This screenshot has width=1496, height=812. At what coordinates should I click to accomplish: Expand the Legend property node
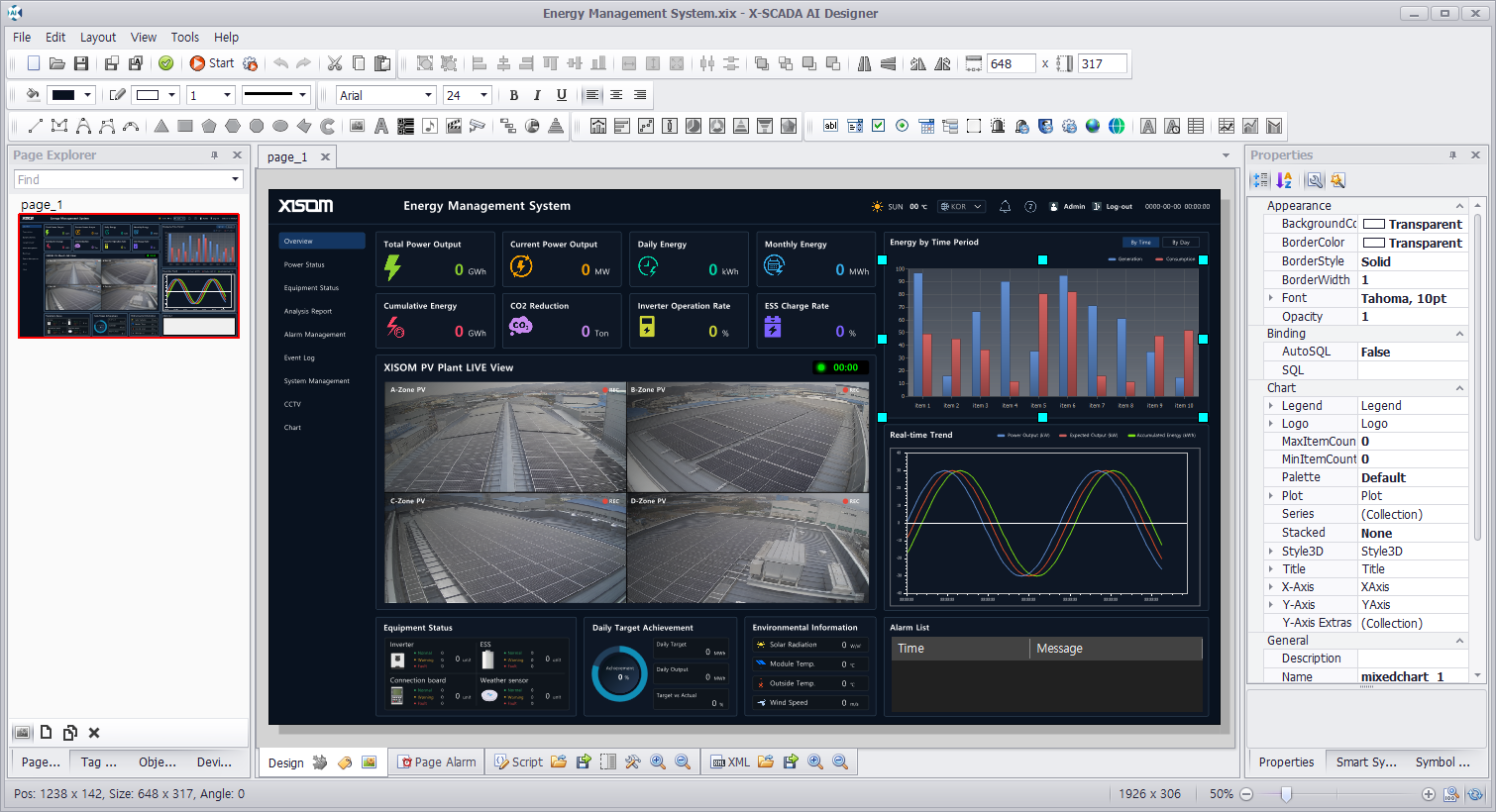click(1271, 406)
